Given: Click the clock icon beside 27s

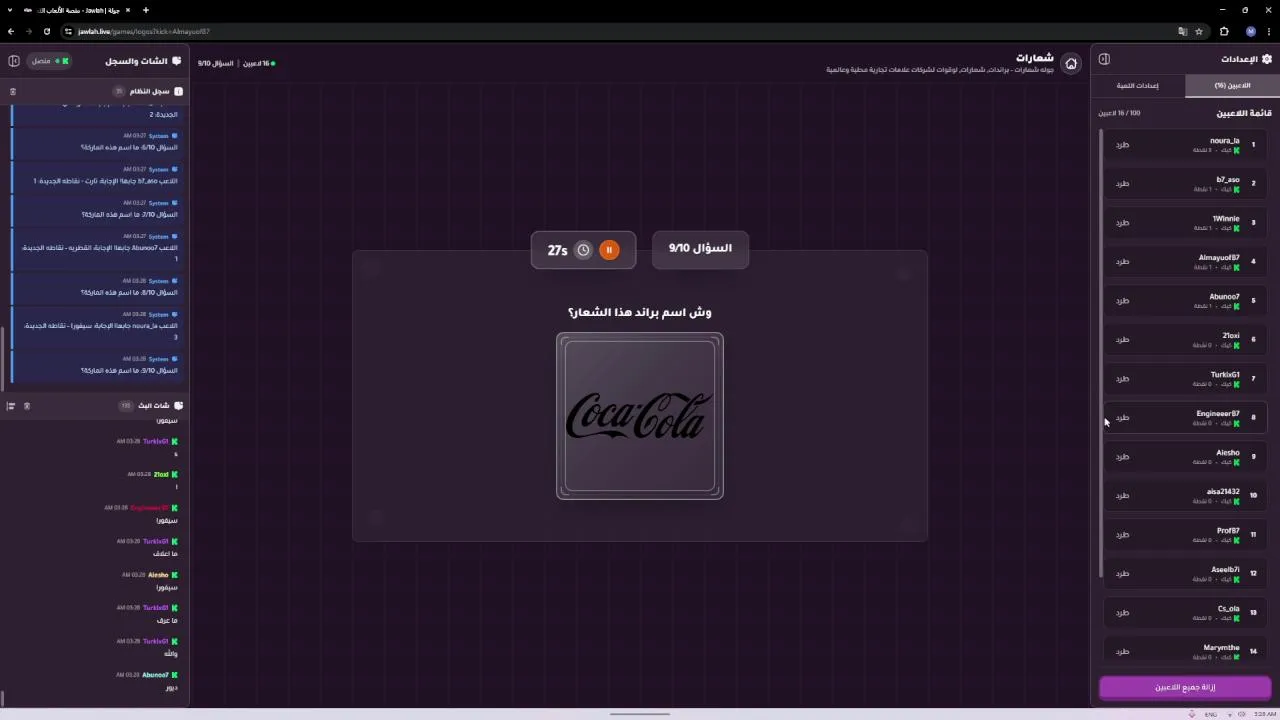Looking at the screenshot, I should [x=584, y=250].
